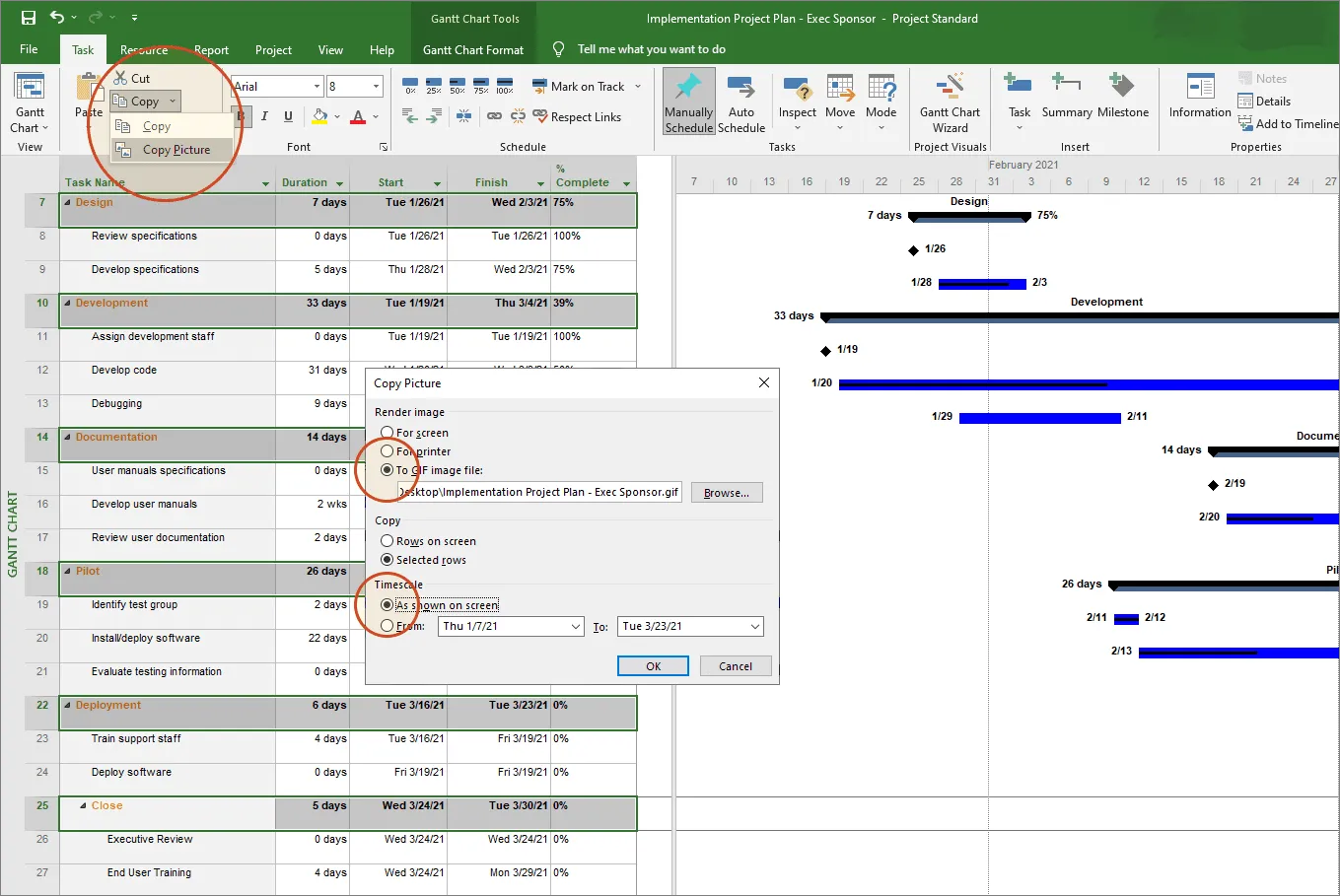Screen dimensions: 1340x896
Task: Click the Browse... button
Action: (x=726, y=493)
